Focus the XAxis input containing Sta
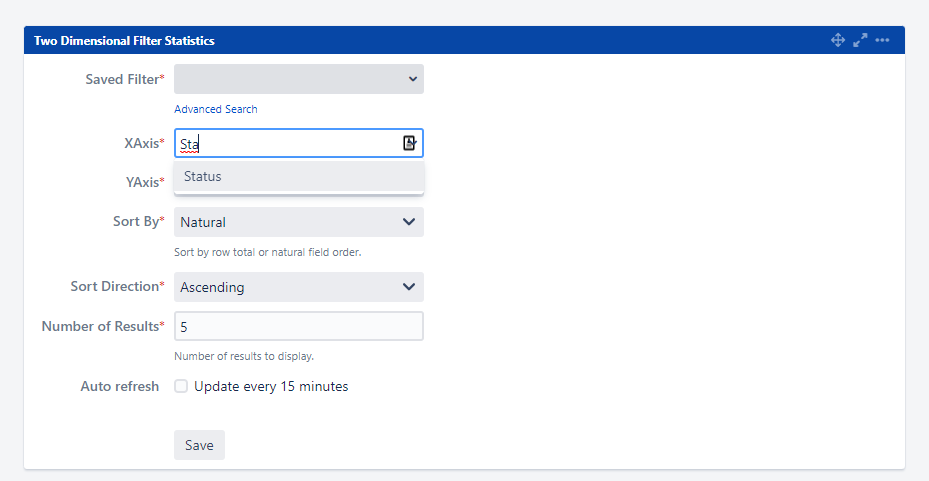This screenshot has width=929, height=481. click(x=299, y=143)
